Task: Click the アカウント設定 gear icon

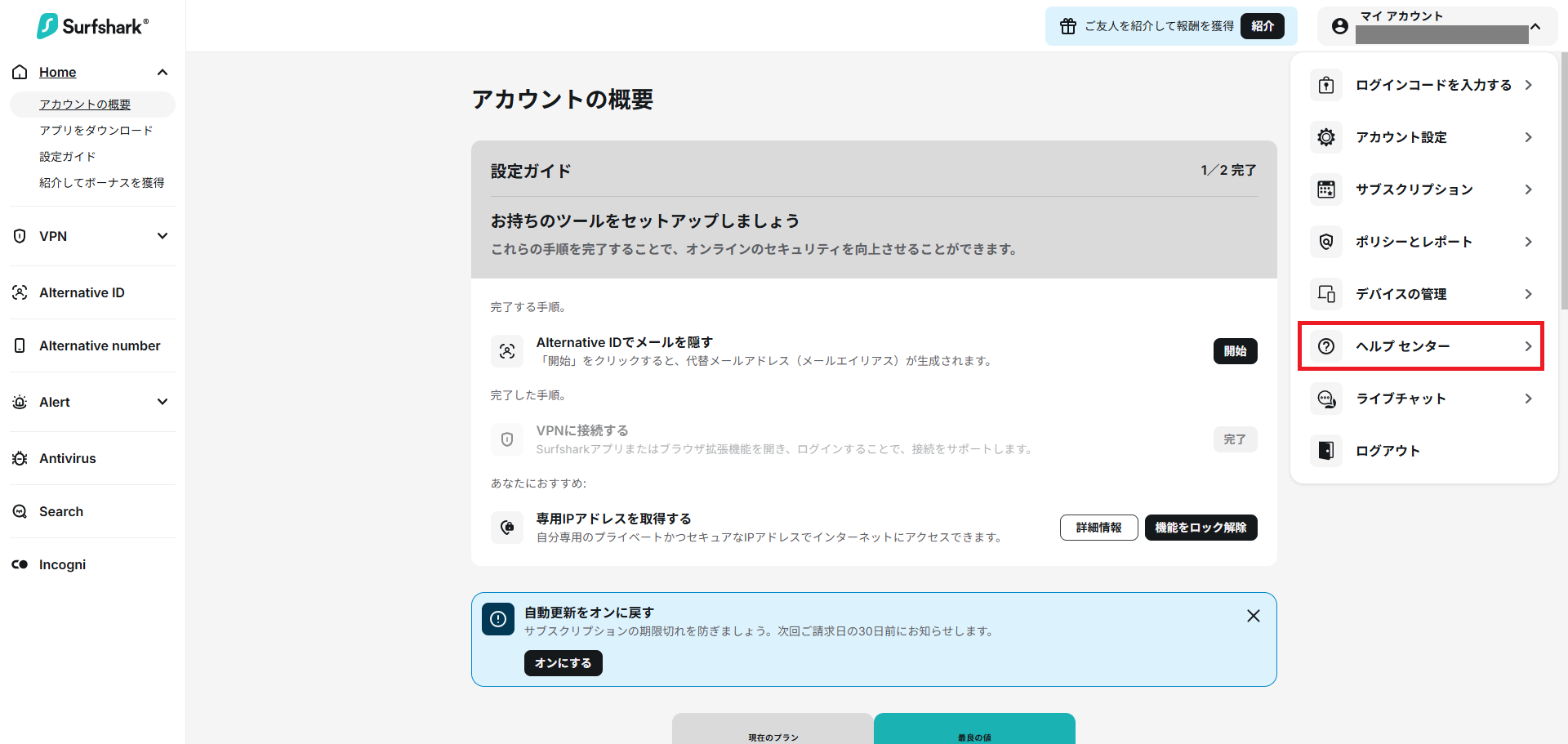Action: pos(1326,137)
